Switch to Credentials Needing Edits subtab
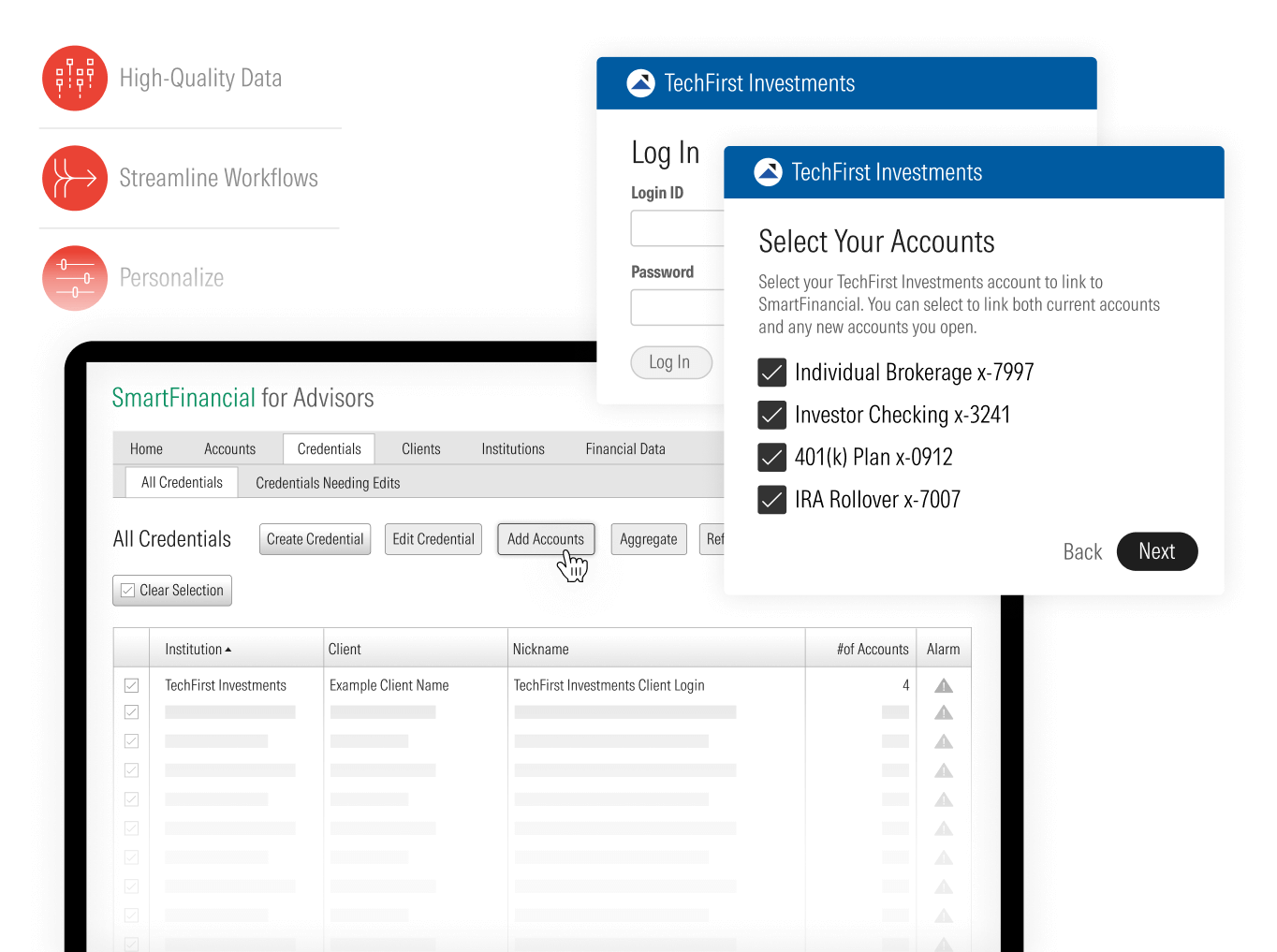 [x=328, y=483]
